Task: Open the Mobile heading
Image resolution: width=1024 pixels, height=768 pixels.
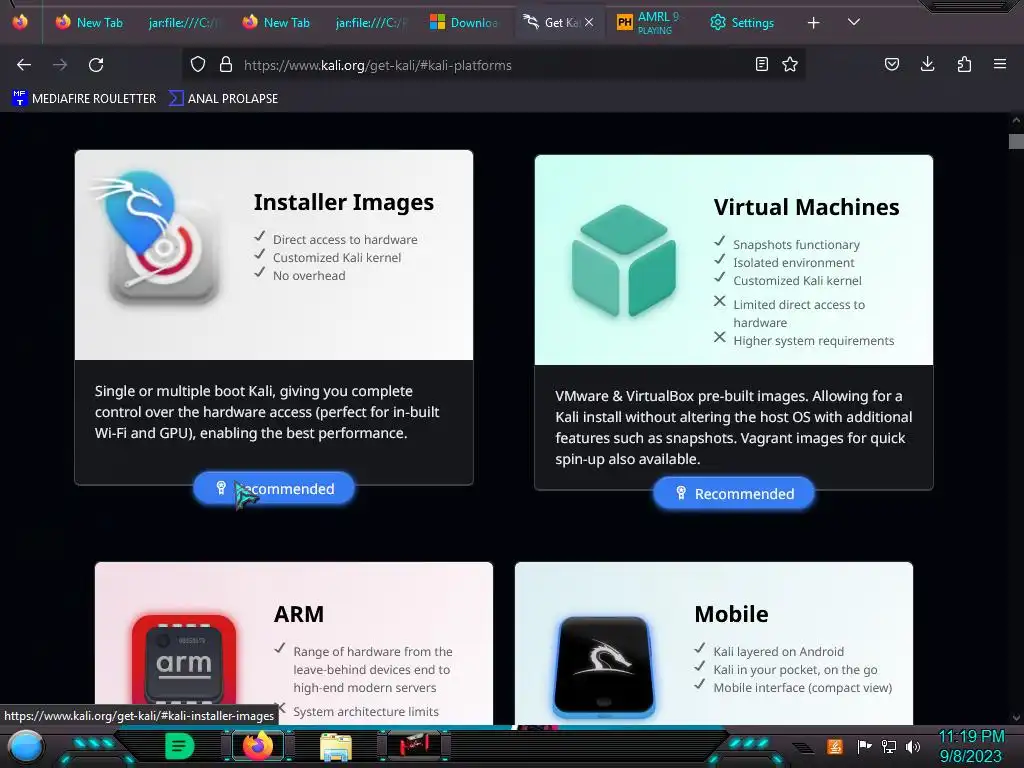Action: pos(731,614)
